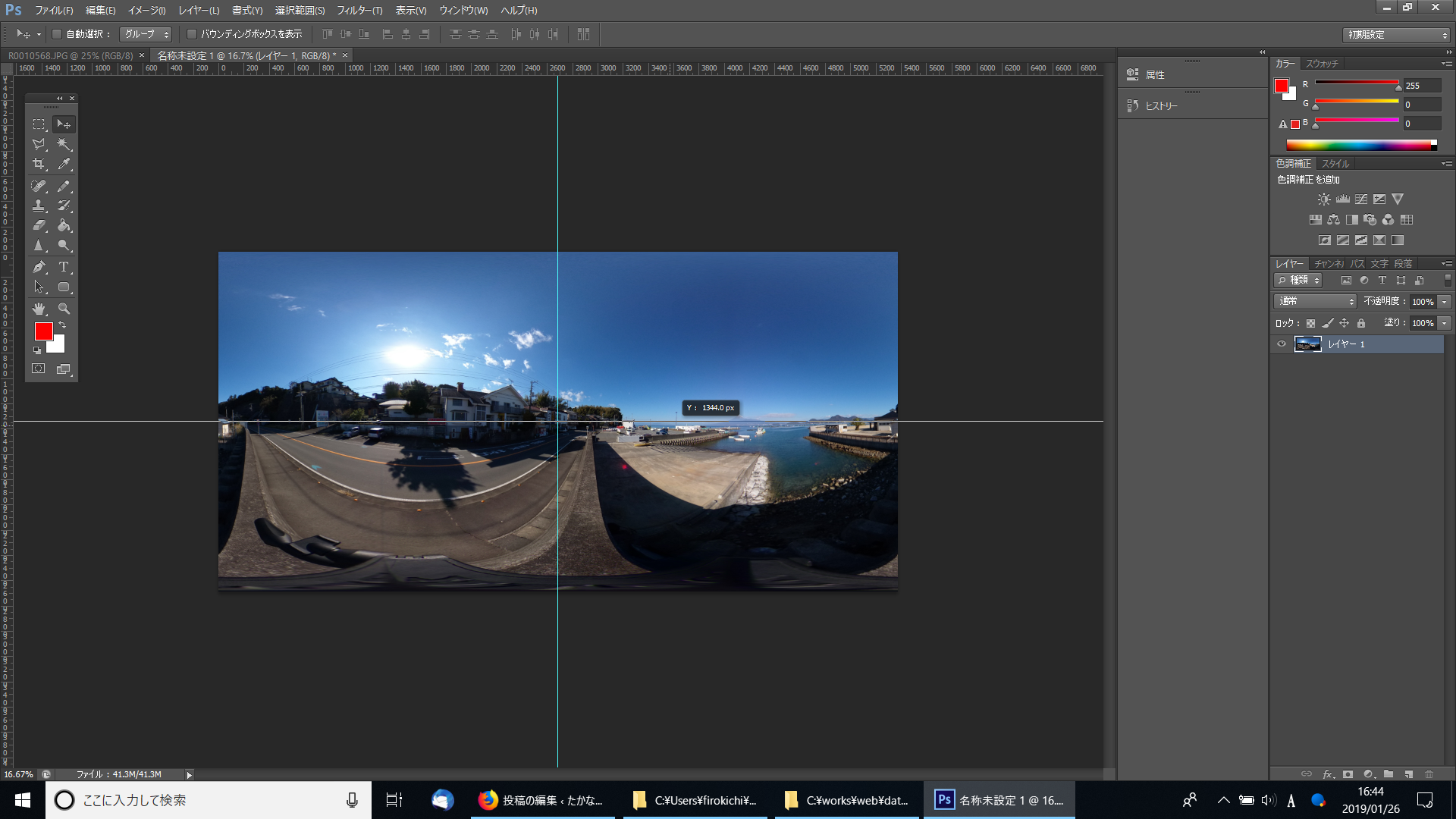Enable バウンディングボックスを表示 checkbox

coord(192,34)
